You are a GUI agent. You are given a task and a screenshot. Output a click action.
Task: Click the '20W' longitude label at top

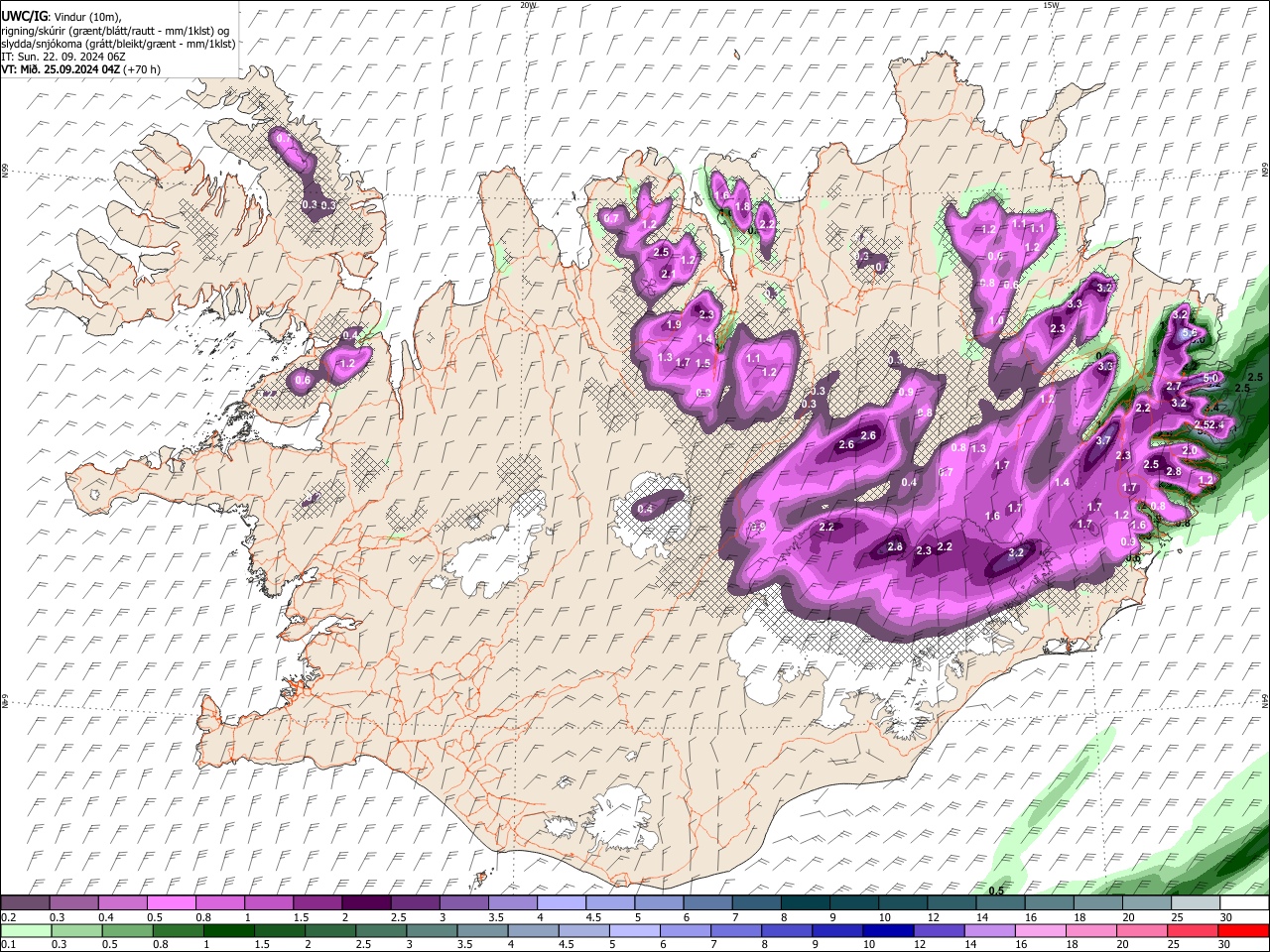point(528,5)
